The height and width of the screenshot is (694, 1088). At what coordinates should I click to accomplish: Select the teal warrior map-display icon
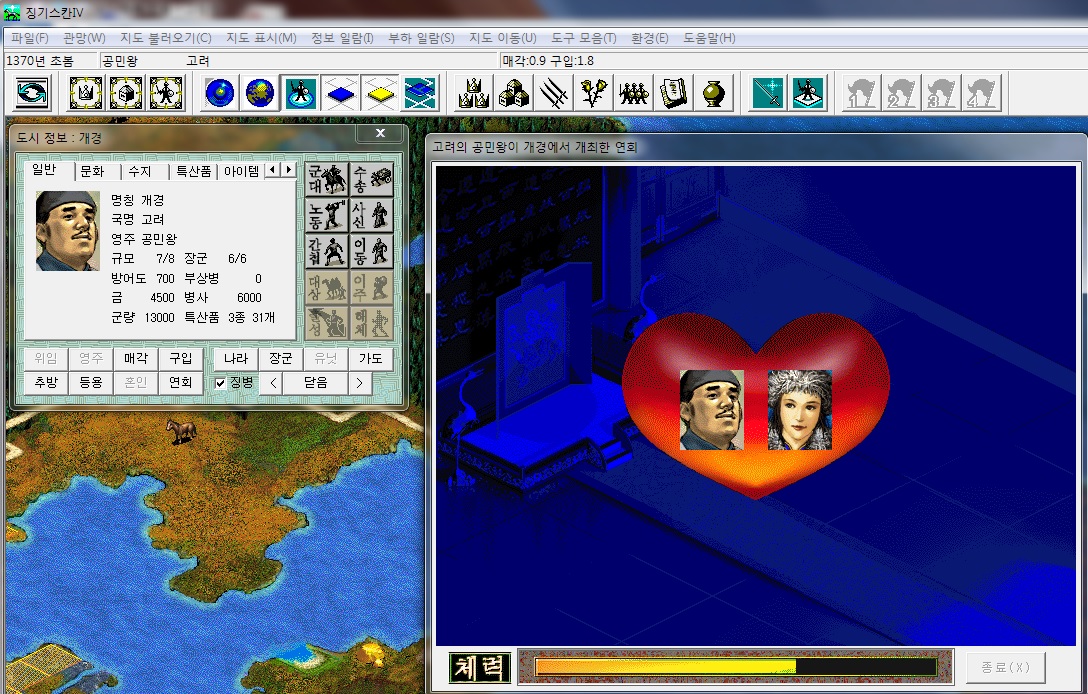pyautogui.click(x=300, y=92)
